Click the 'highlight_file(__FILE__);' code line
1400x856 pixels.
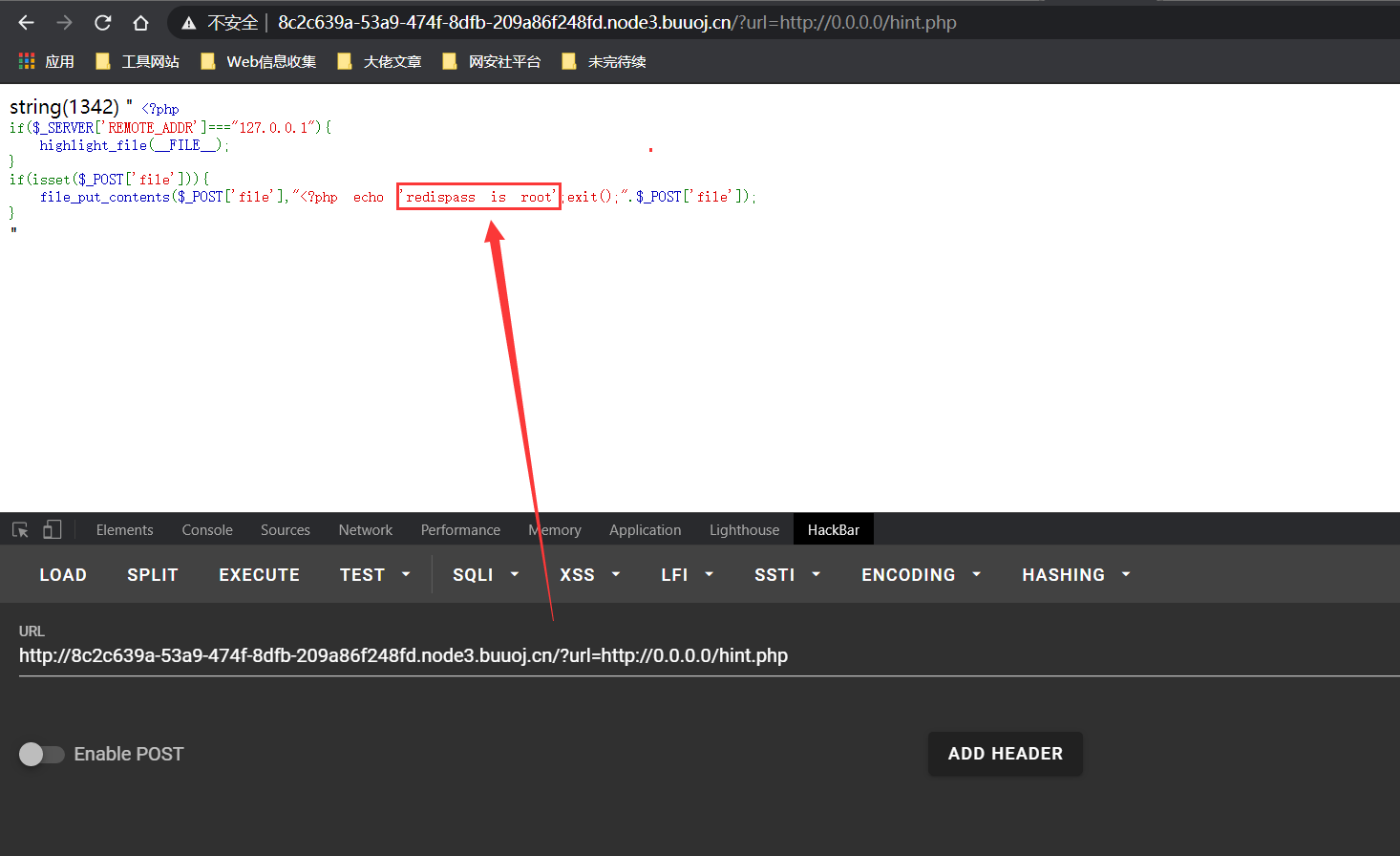click(135, 145)
